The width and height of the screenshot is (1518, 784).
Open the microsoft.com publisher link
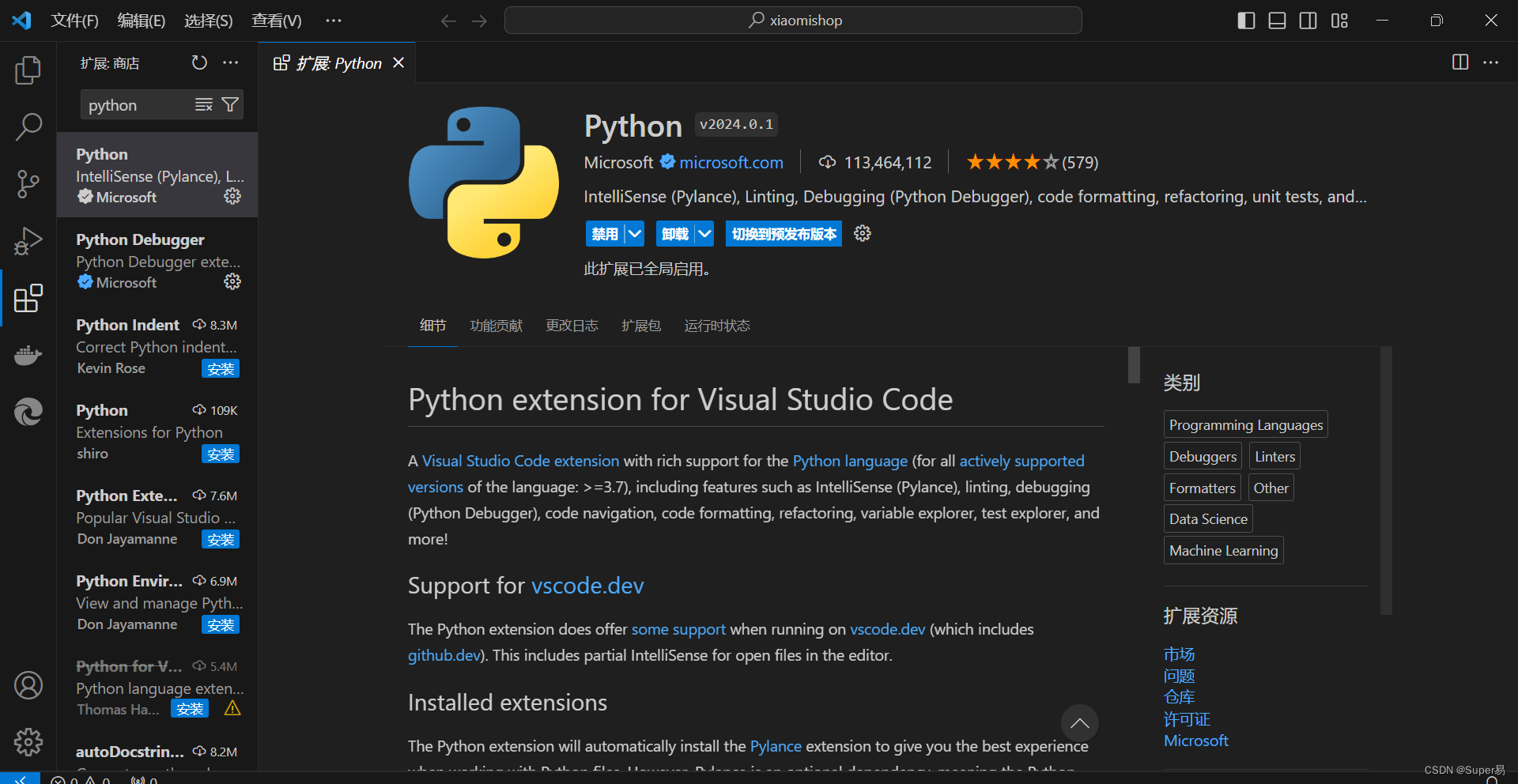click(x=730, y=162)
